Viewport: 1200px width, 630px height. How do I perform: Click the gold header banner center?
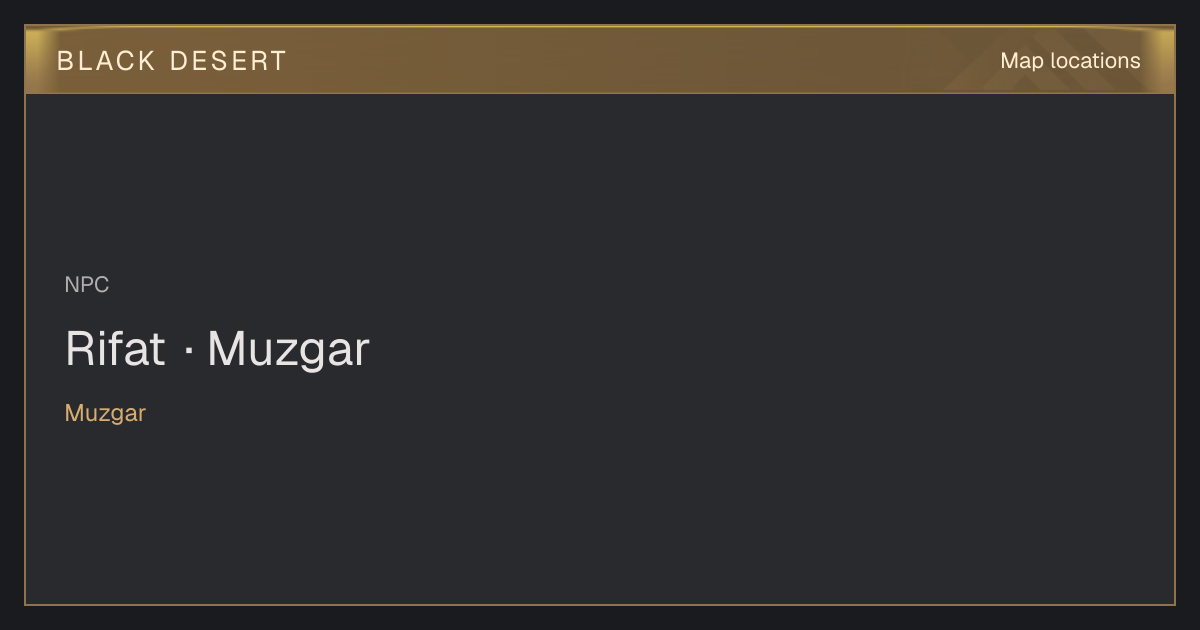coord(600,60)
